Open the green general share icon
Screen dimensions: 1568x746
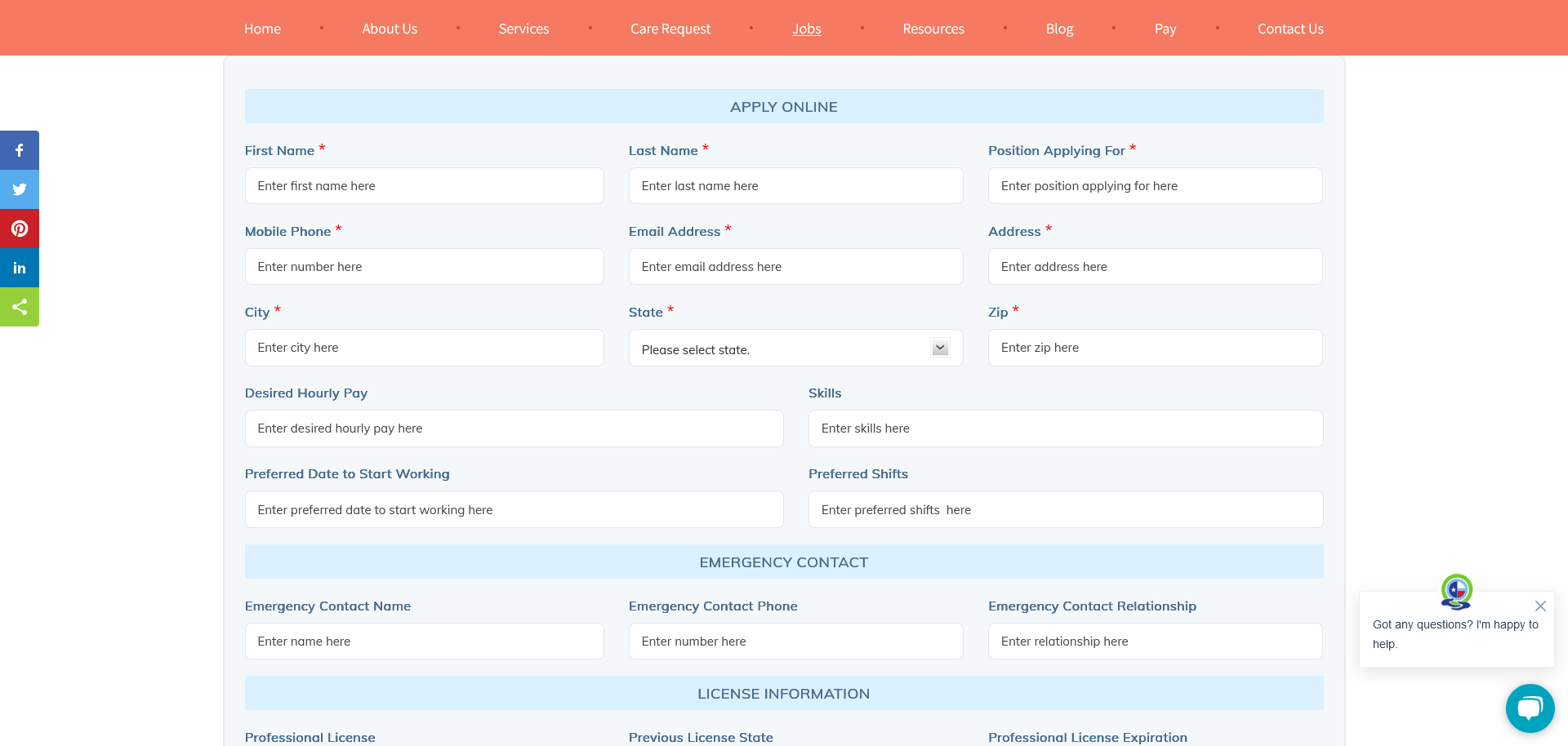pyautogui.click(x=20, y=307)
